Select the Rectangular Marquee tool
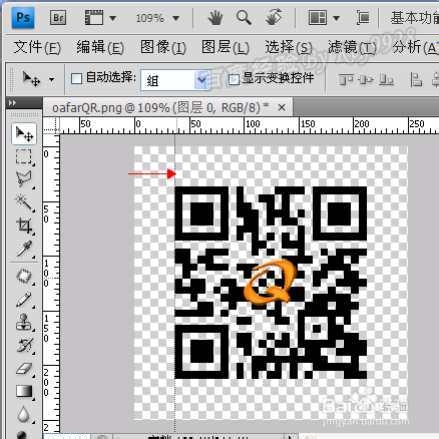 click(24, 157)
